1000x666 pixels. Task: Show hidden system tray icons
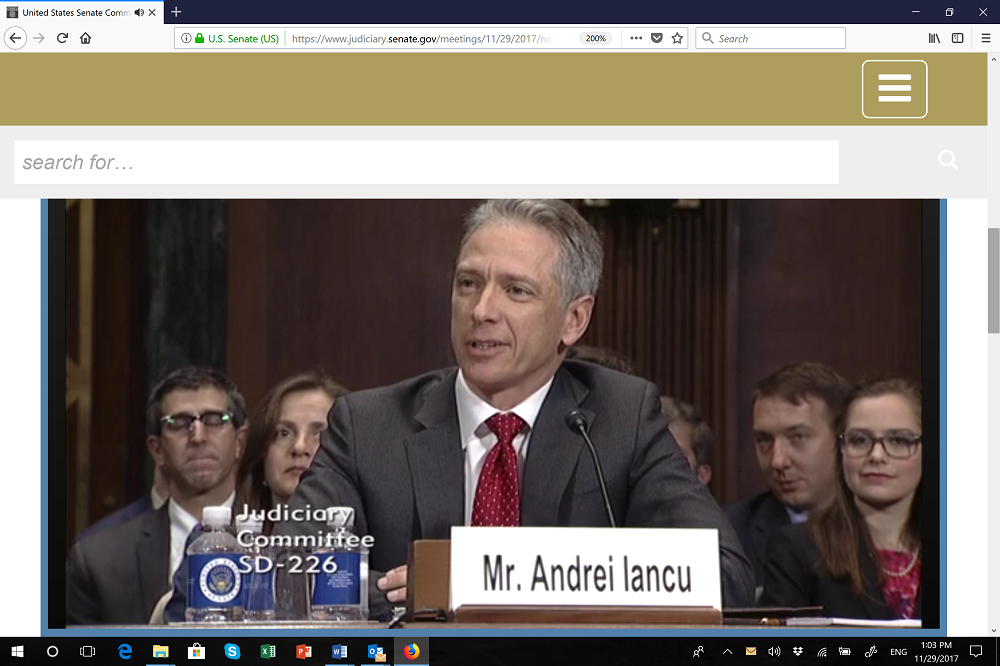coord(727,651)
